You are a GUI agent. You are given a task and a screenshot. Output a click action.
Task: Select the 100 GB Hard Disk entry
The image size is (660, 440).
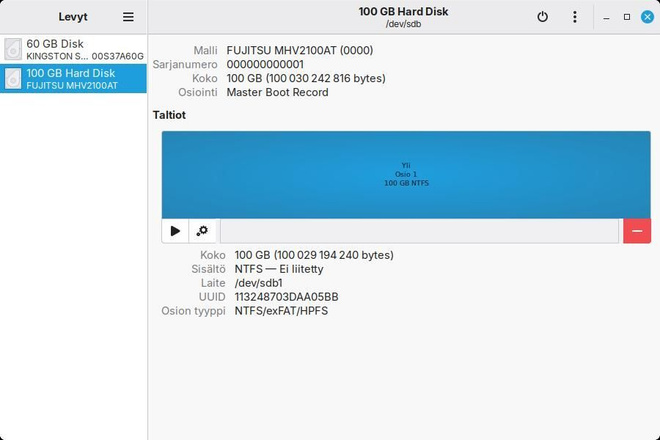pyautogui.click(x=73, y=78)
